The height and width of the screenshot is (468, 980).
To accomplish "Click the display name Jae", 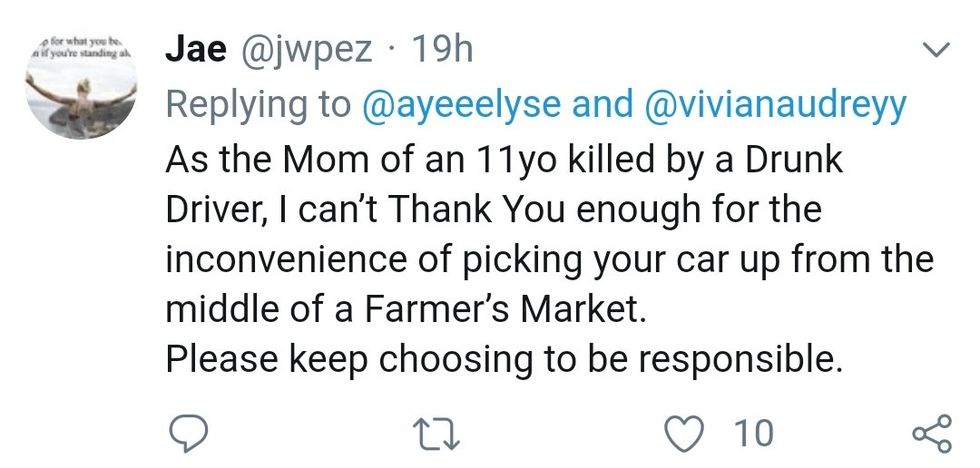I will tap(195, 50).
